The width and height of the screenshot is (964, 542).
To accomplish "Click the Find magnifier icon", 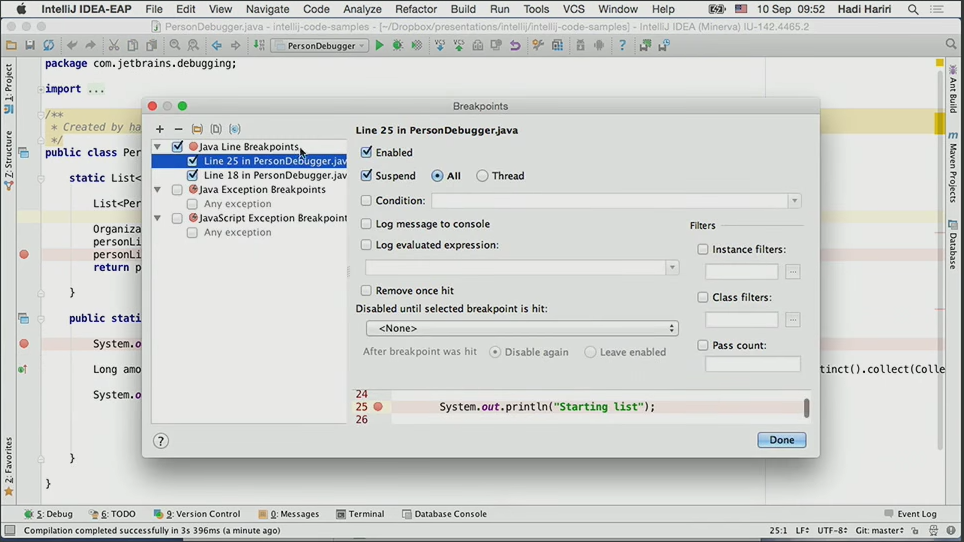I will (175, 45).
